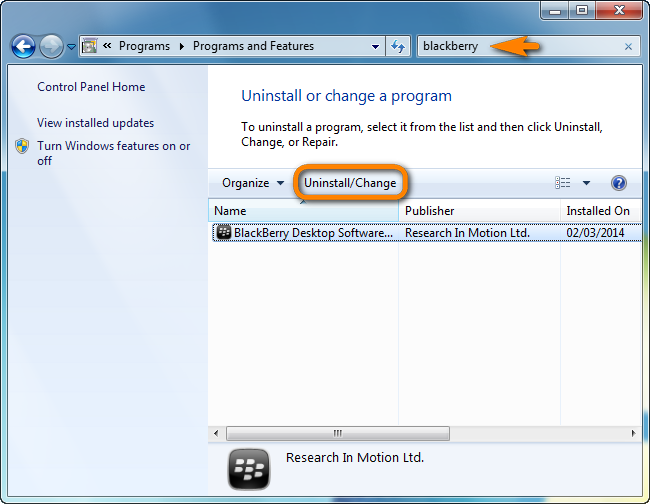Select the Programs breadcrumb
650x504 pixels.
pyautogui.click(x=144, y=46)
